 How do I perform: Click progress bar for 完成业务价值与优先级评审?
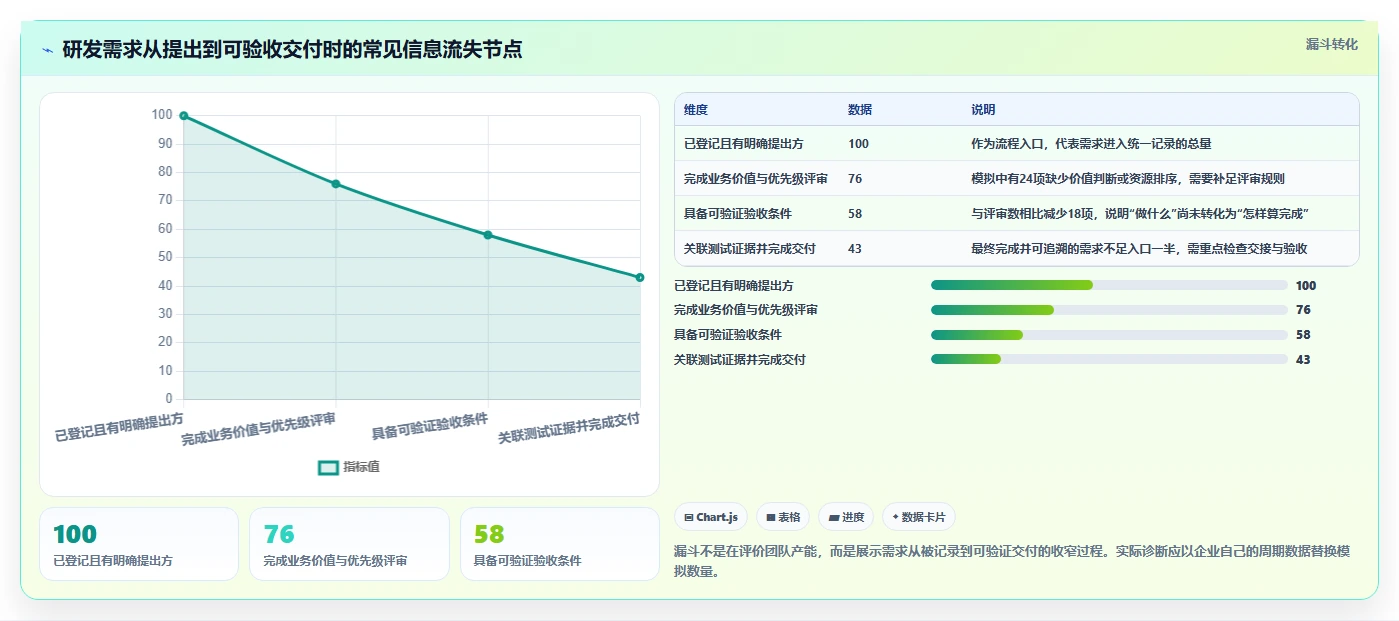point(1109,310)
